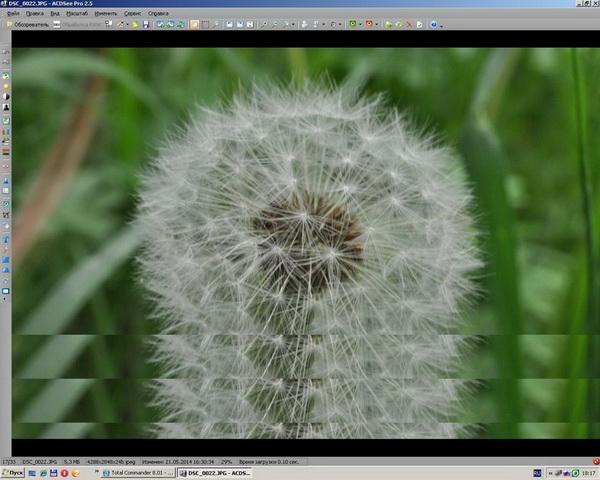Click the left green arrow icon in toolbar
600x480 pixels.
[388, 24]
